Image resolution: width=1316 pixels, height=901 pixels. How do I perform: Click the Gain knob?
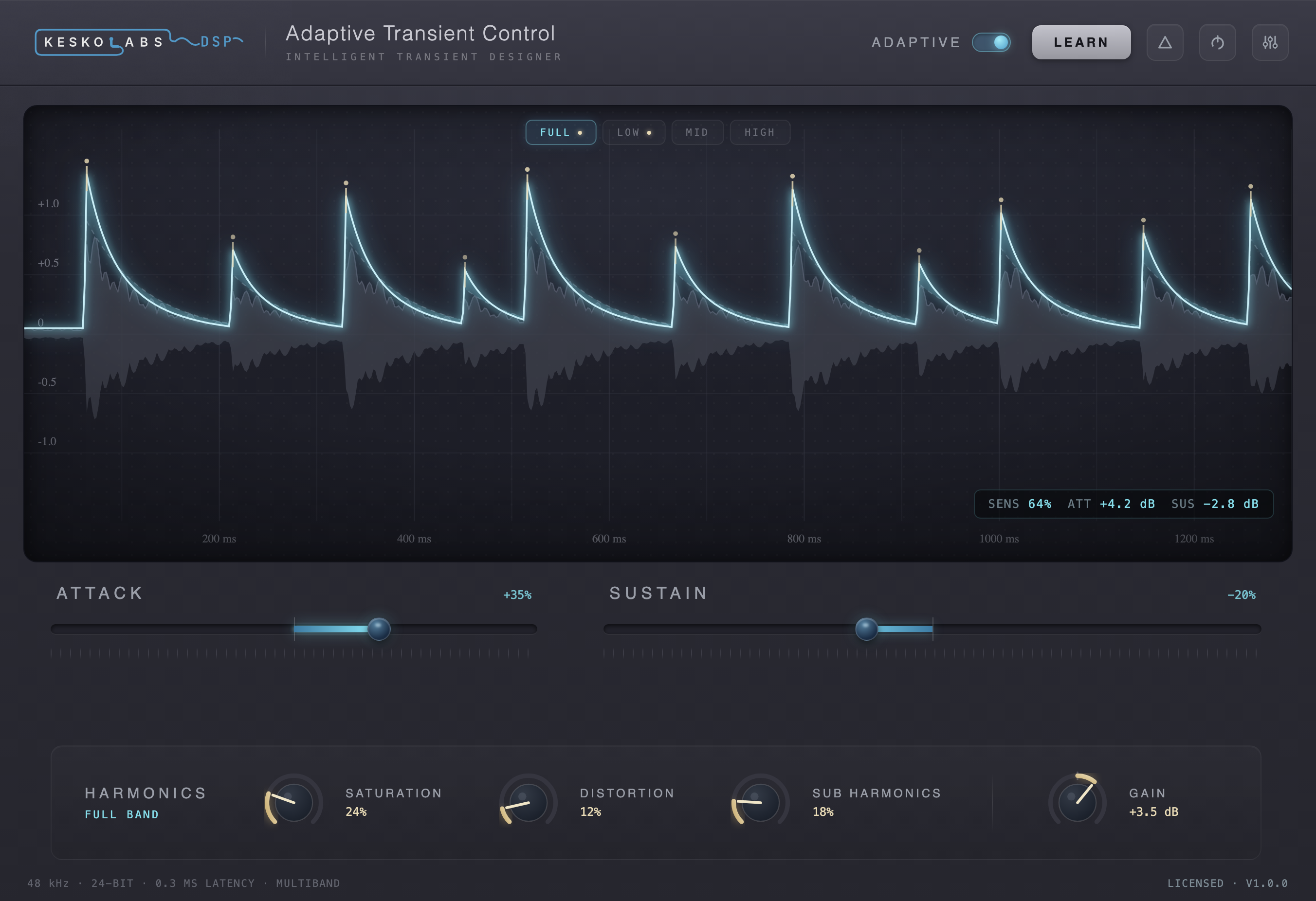coord(1077,803)
